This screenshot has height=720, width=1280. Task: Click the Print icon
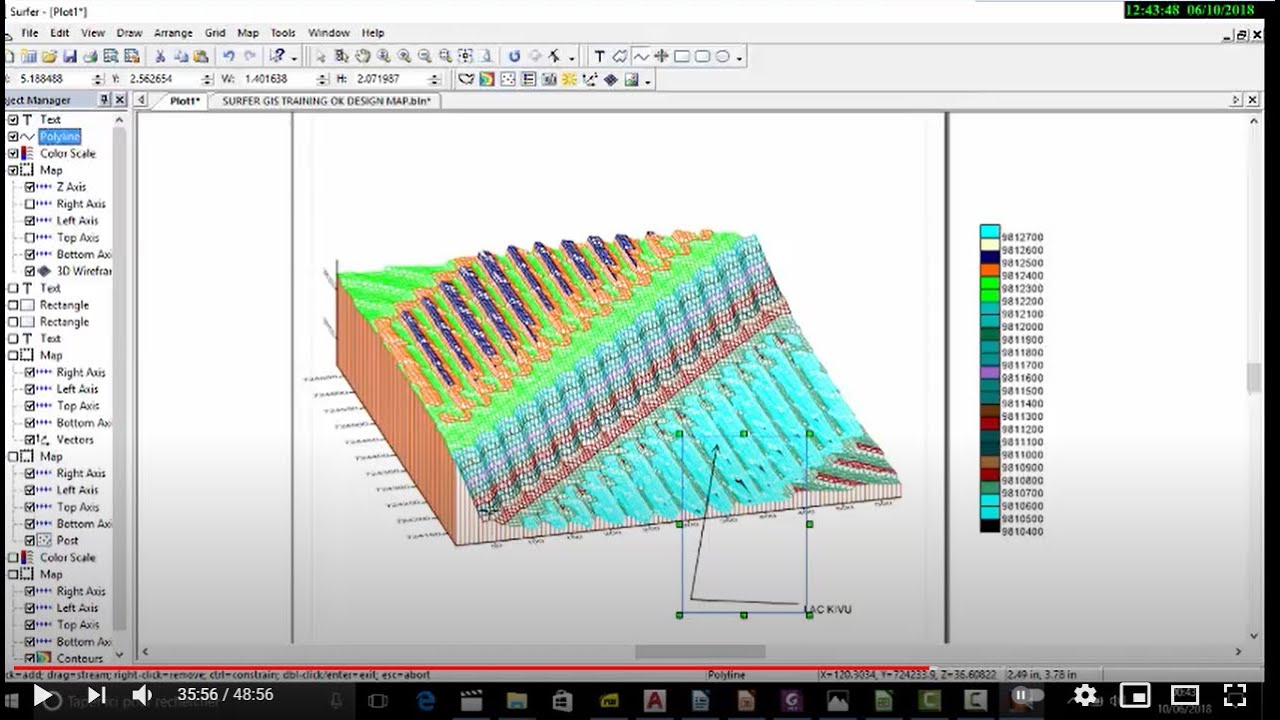click(x=90, y=57)
